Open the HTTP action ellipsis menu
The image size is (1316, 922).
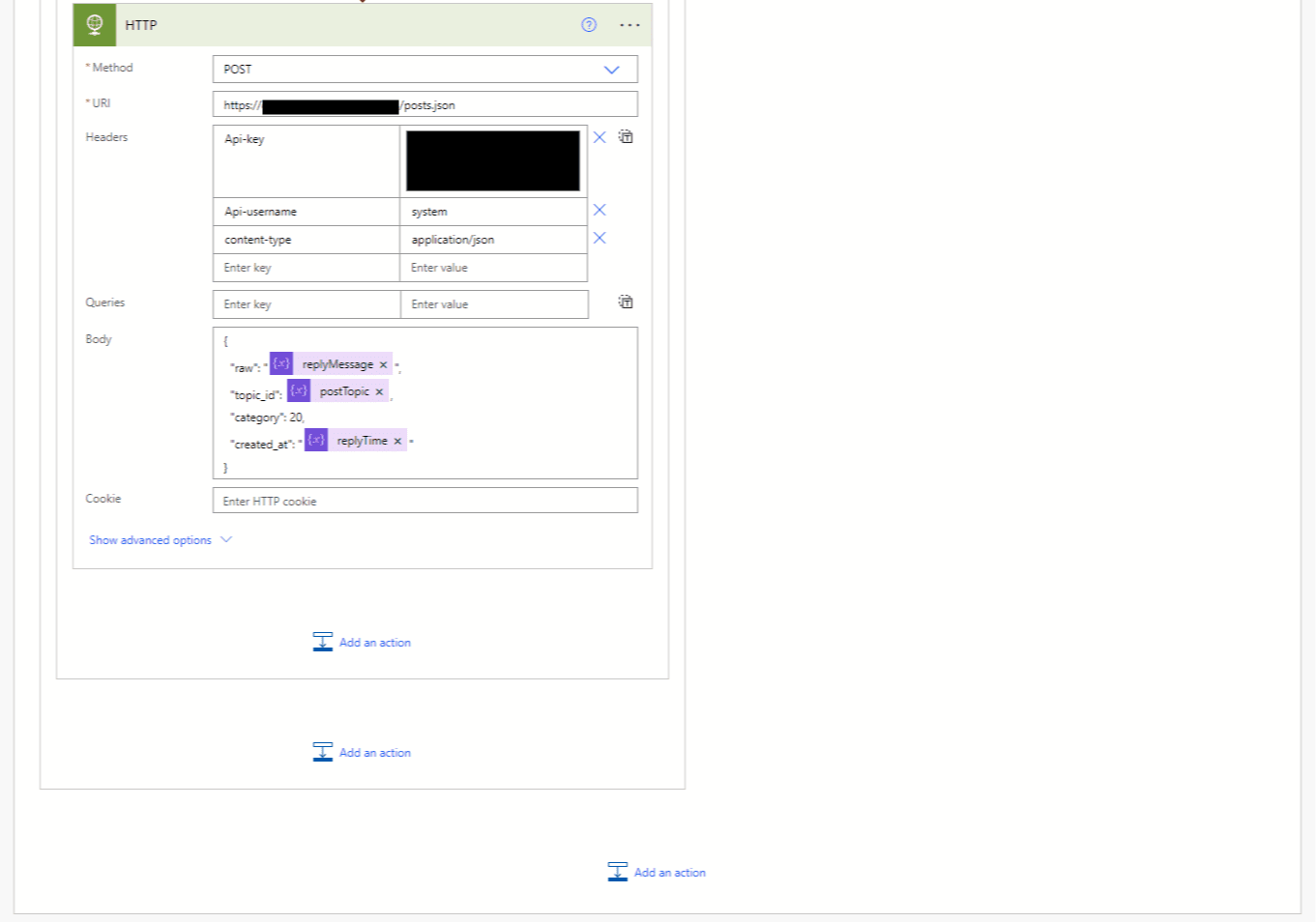(x=629, y=25)
